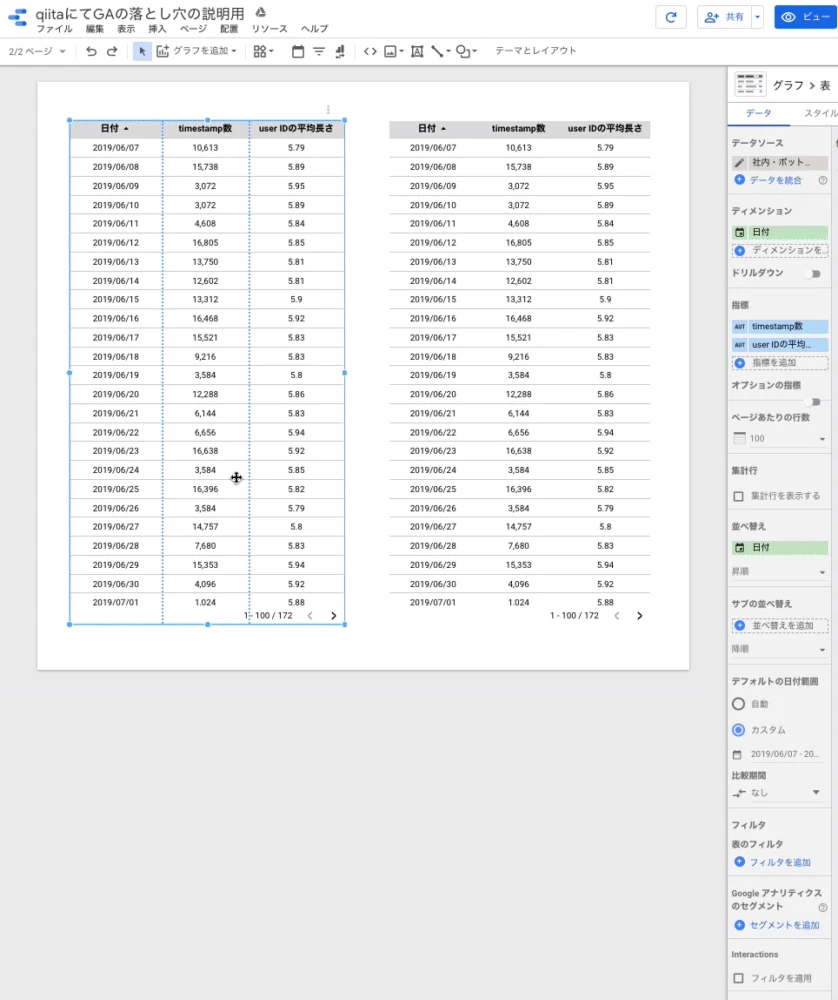Check 集計行を表示する checkbox
Image resolution: width=838 pixels, height=1000 pixels.
[739, 496]
